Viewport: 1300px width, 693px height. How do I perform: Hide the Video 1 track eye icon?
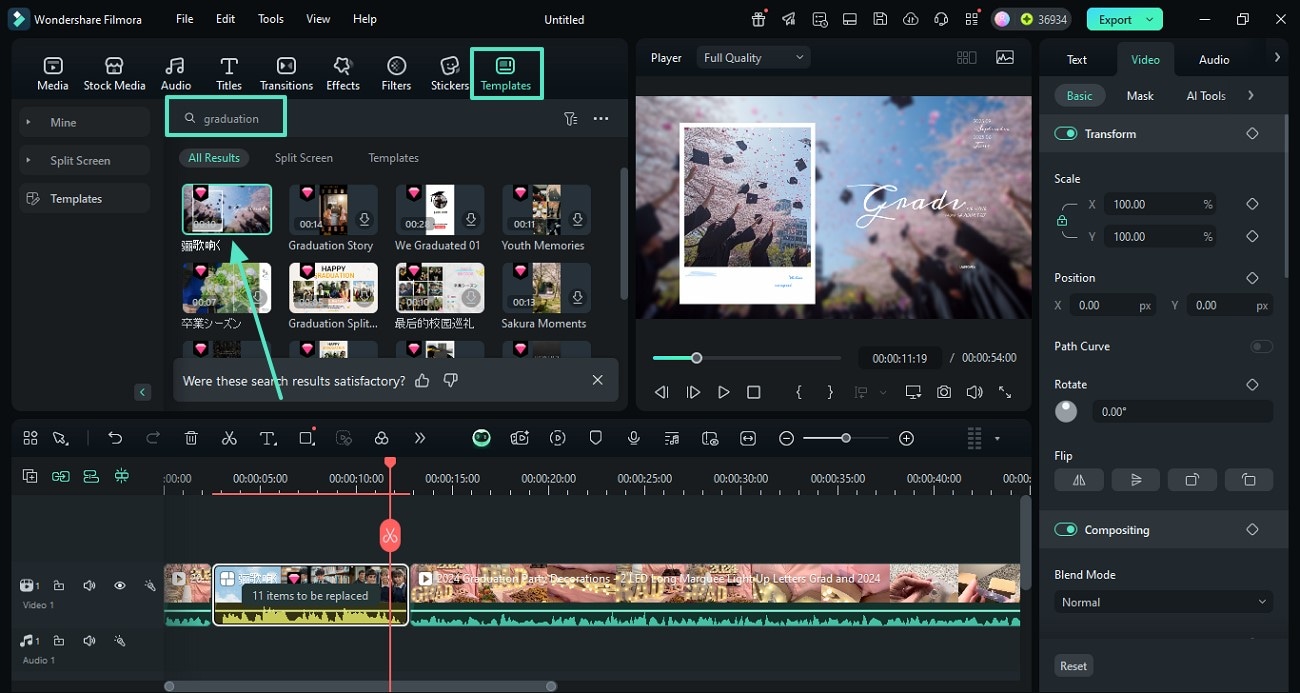(x=119, y=586)
